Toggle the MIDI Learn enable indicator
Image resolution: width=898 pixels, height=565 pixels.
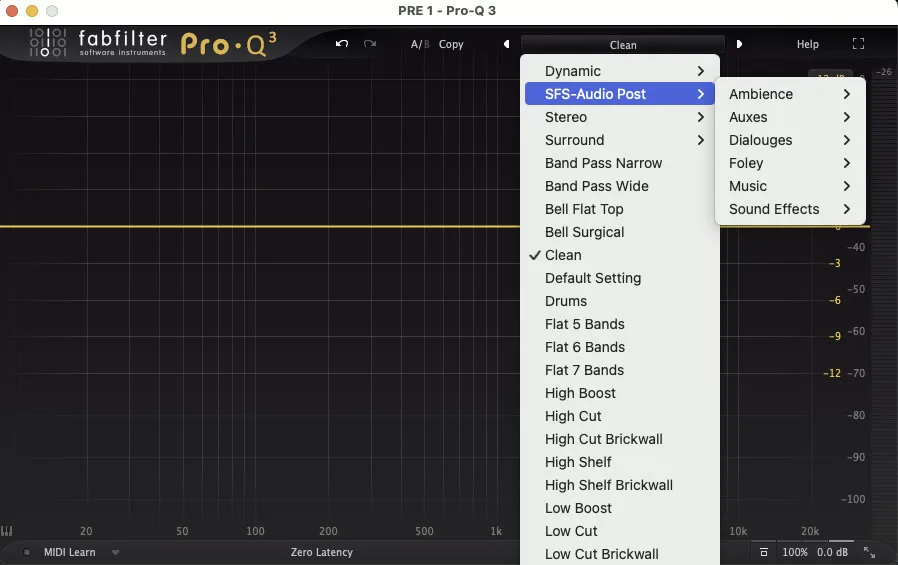(x=26, y=552)
